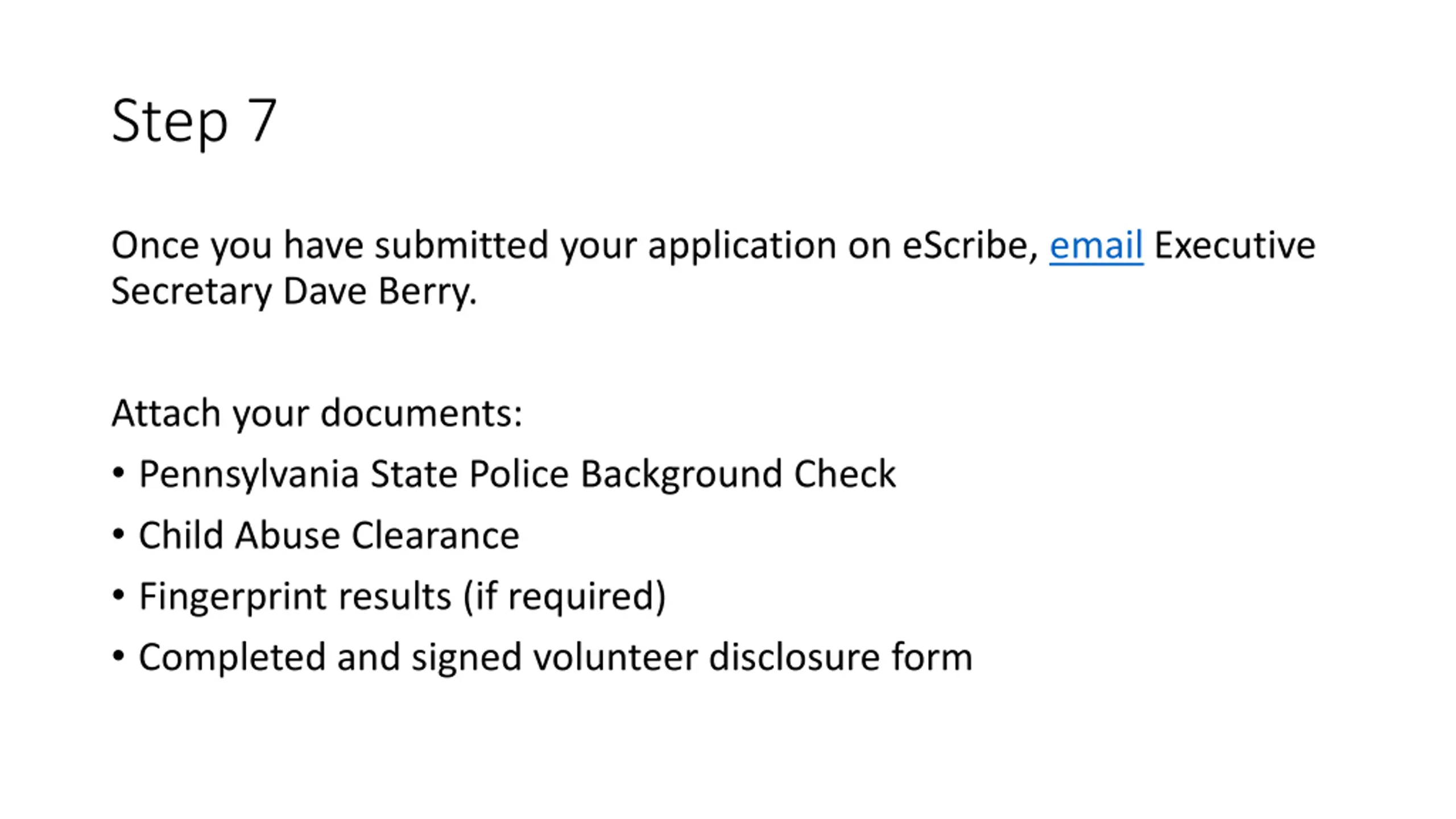Click the name Dave Berry
Viewport: 1456px width, 819px height.
pos(379,292)
